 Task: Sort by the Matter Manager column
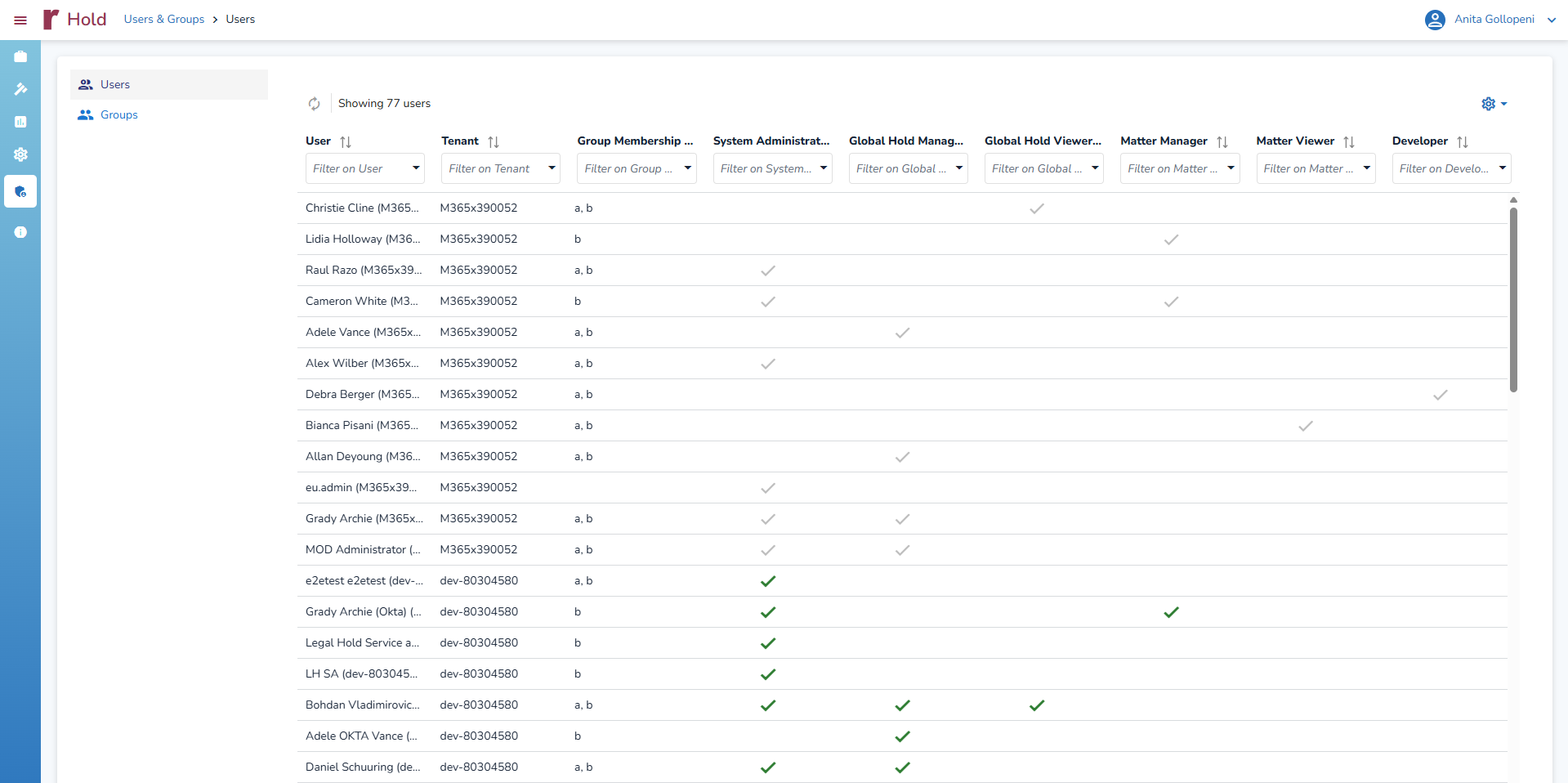coord(1222,141)
